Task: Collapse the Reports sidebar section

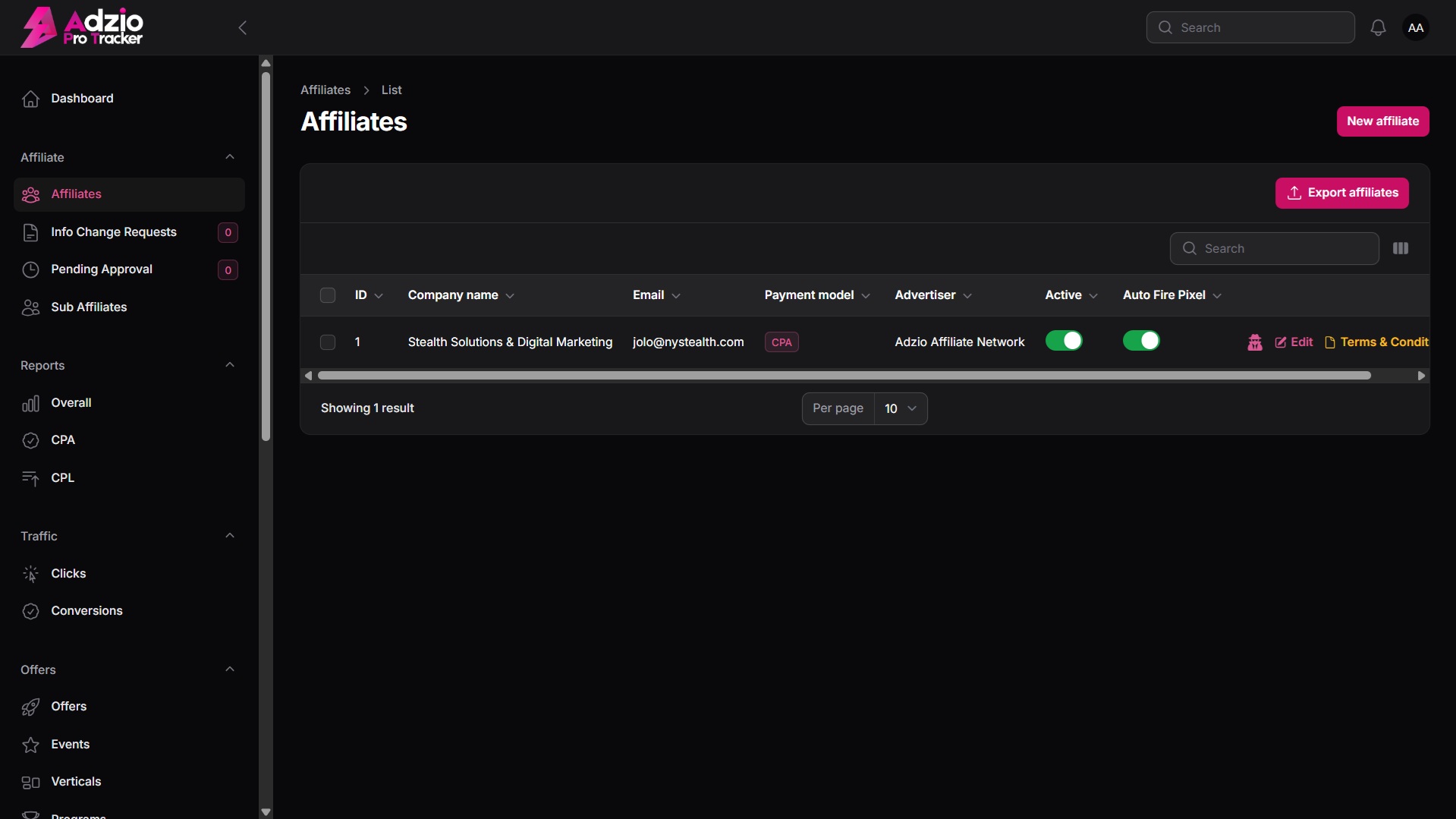Action: pyautogui.click(x=230, y=365)
